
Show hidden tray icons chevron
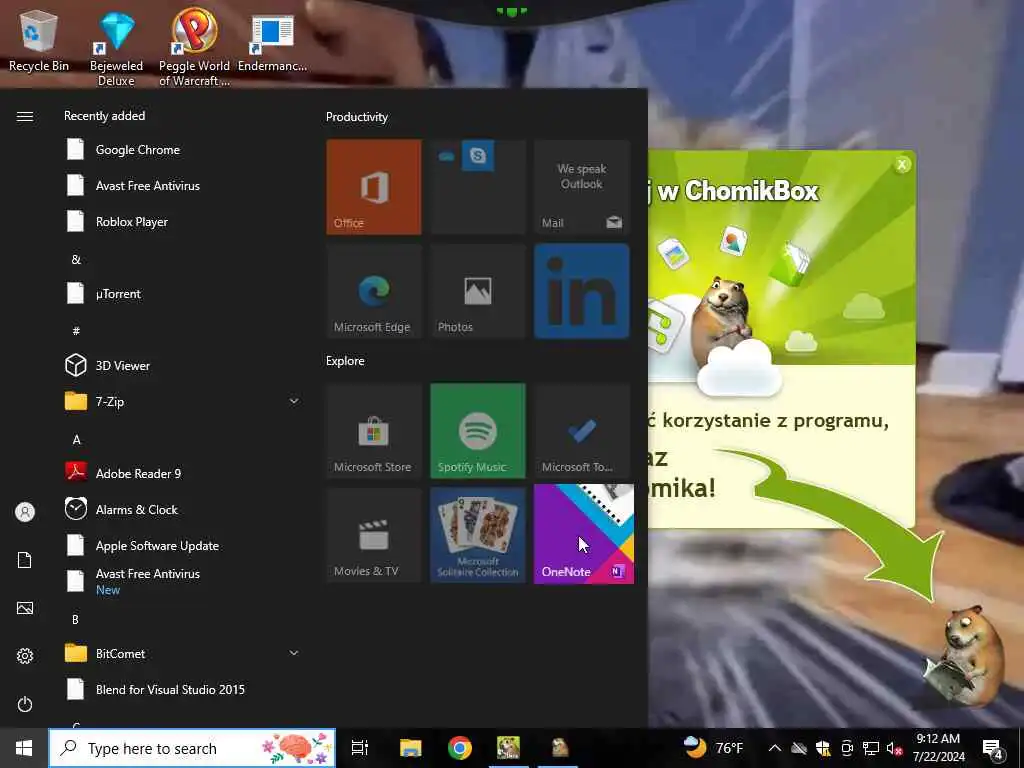pyautogui.click(x=775, y=748)
